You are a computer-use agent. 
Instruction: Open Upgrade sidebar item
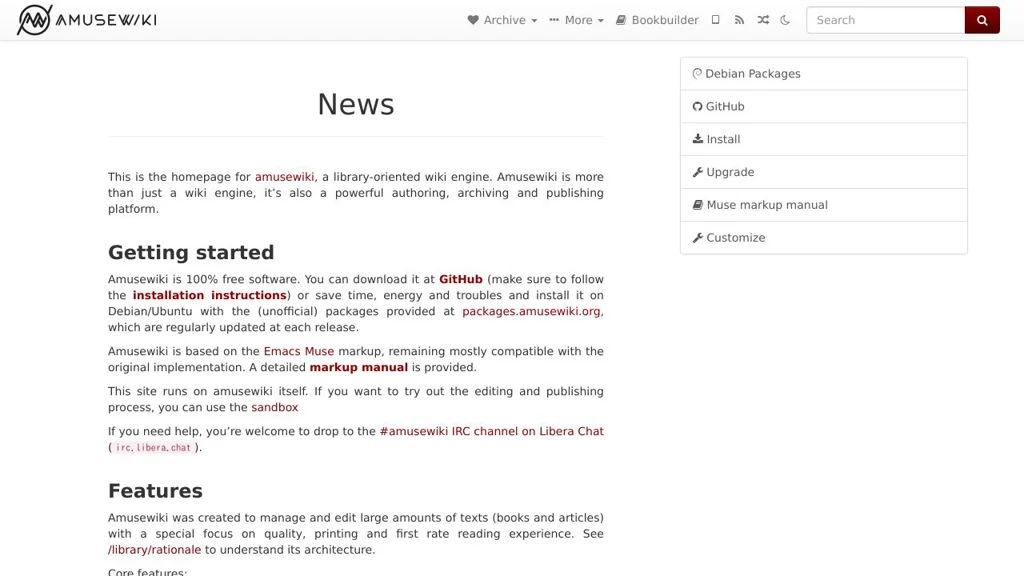[824, 172]
